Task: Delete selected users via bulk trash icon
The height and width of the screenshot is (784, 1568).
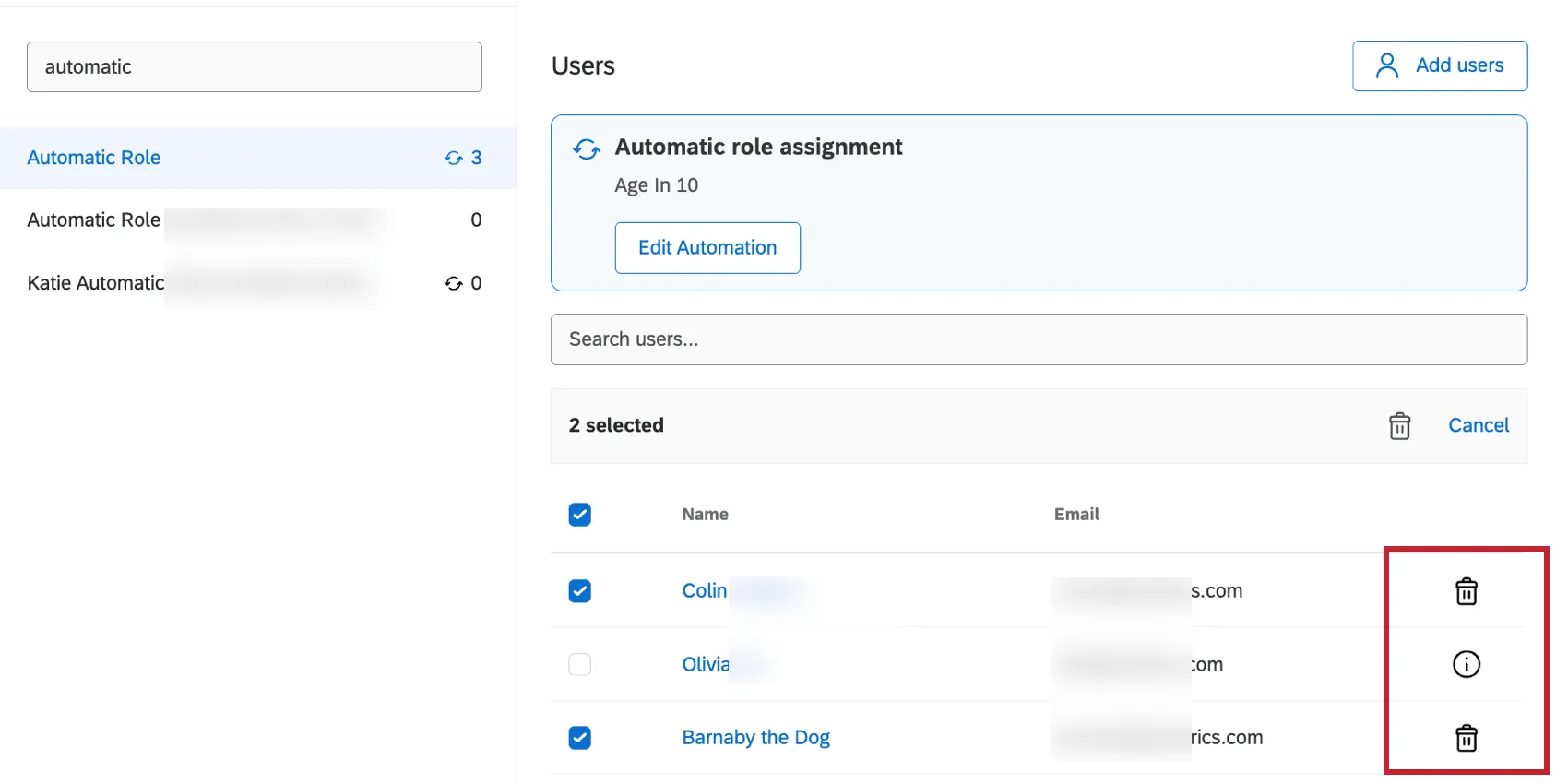Action: 1399,426
